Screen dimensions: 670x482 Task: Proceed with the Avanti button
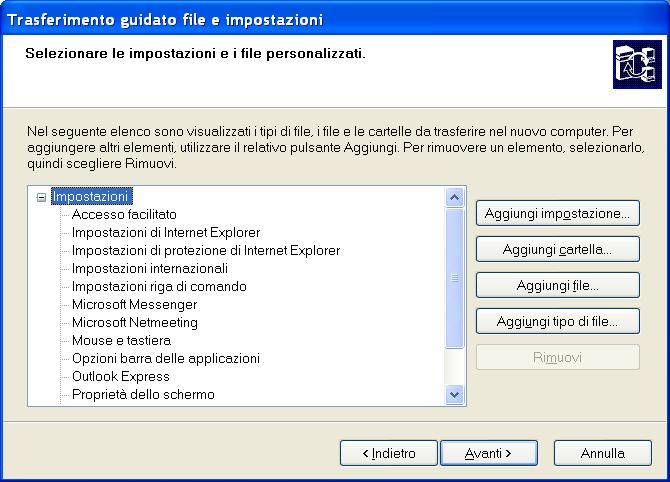click(x=488, y=453)
